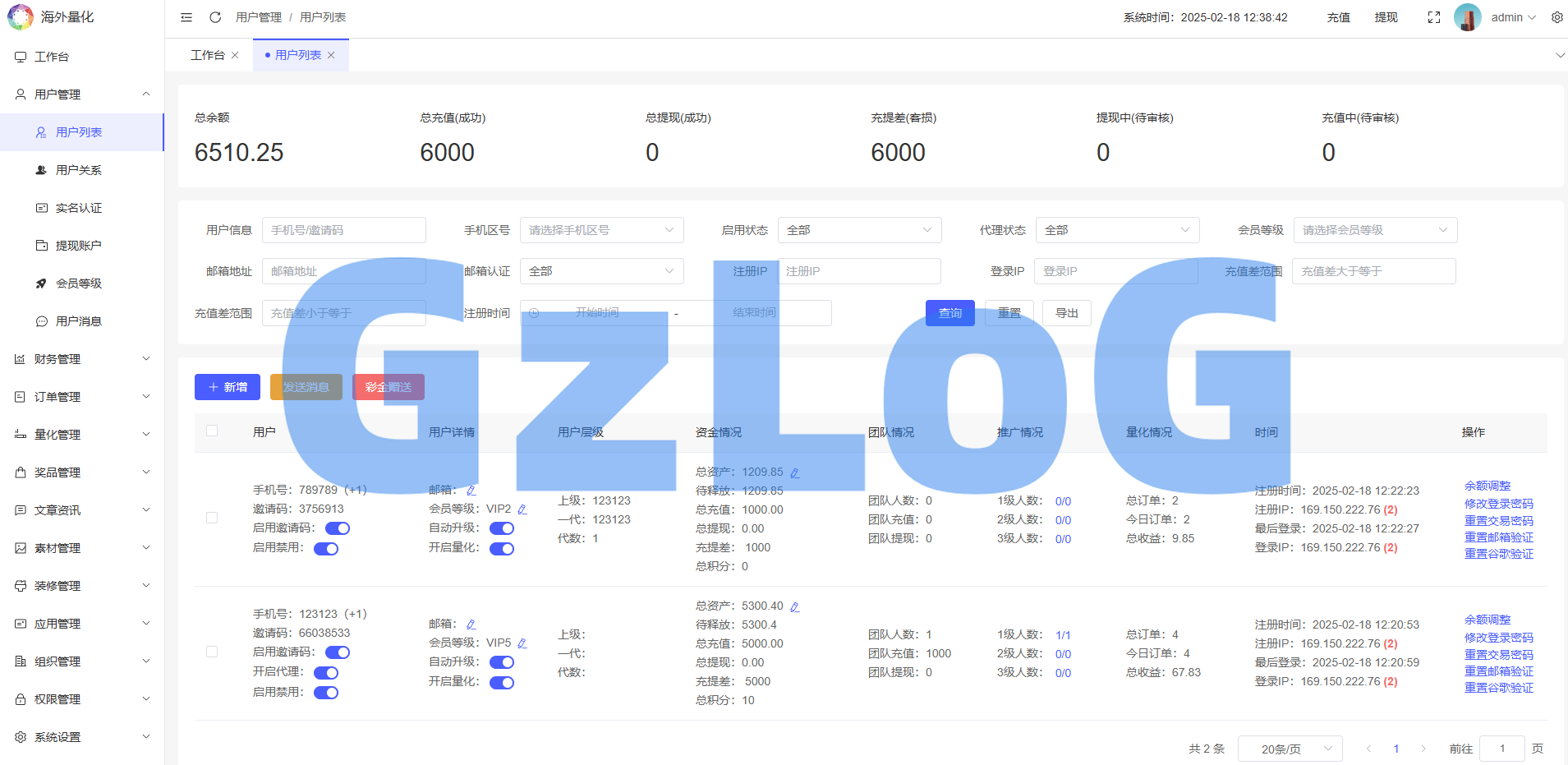This screenshot has width=1568, height=765.
Task: Toggle 开启代理 switch for user 123123
Action: (x=326, y=672)
